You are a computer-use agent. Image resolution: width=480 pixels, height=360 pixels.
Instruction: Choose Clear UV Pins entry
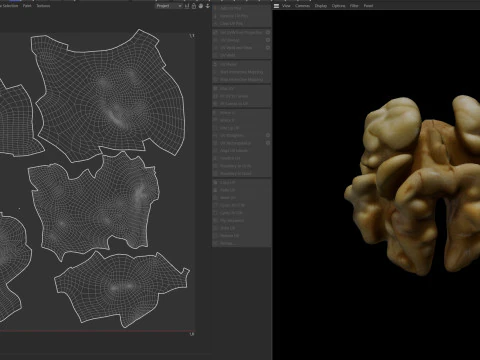pyautogui.click(x=242, y=23)
